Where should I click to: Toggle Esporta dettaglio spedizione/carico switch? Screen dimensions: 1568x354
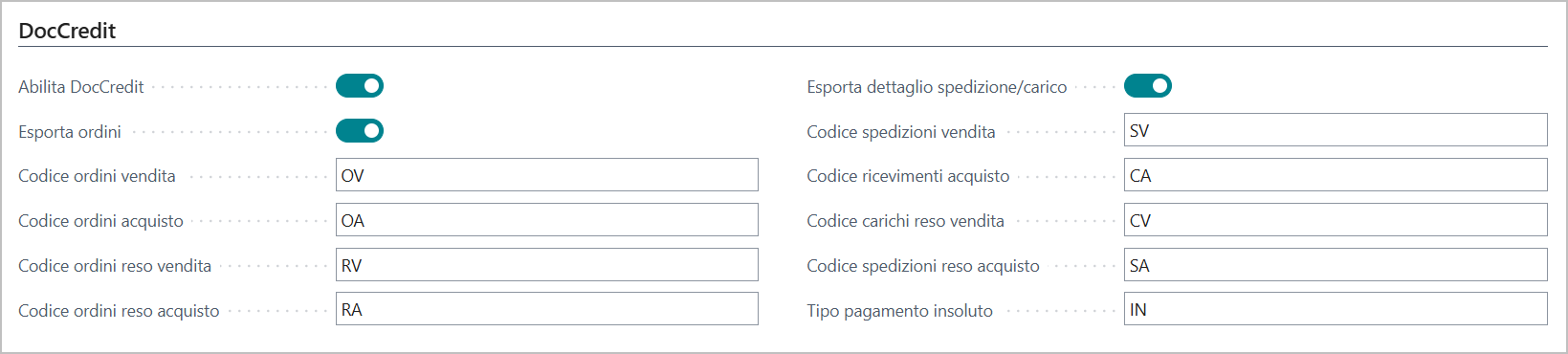point(1148,86)
